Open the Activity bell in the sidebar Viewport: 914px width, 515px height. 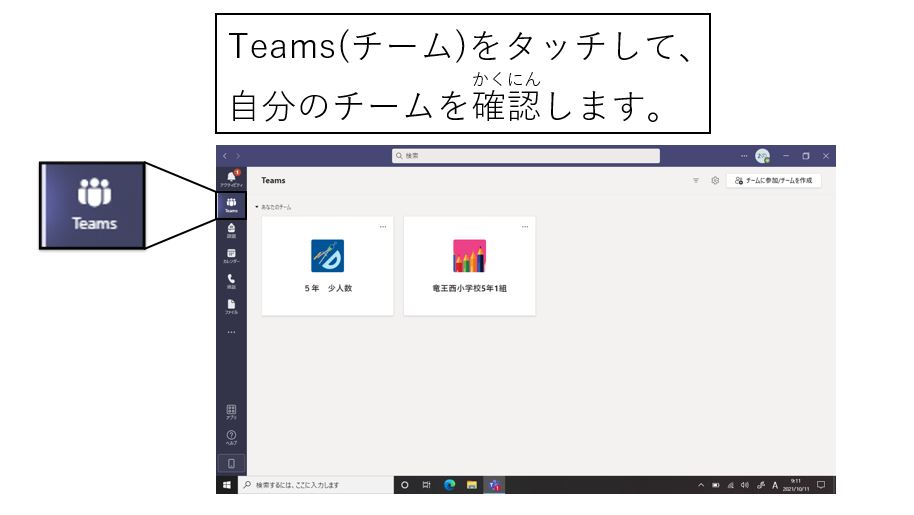coord(231,178)
